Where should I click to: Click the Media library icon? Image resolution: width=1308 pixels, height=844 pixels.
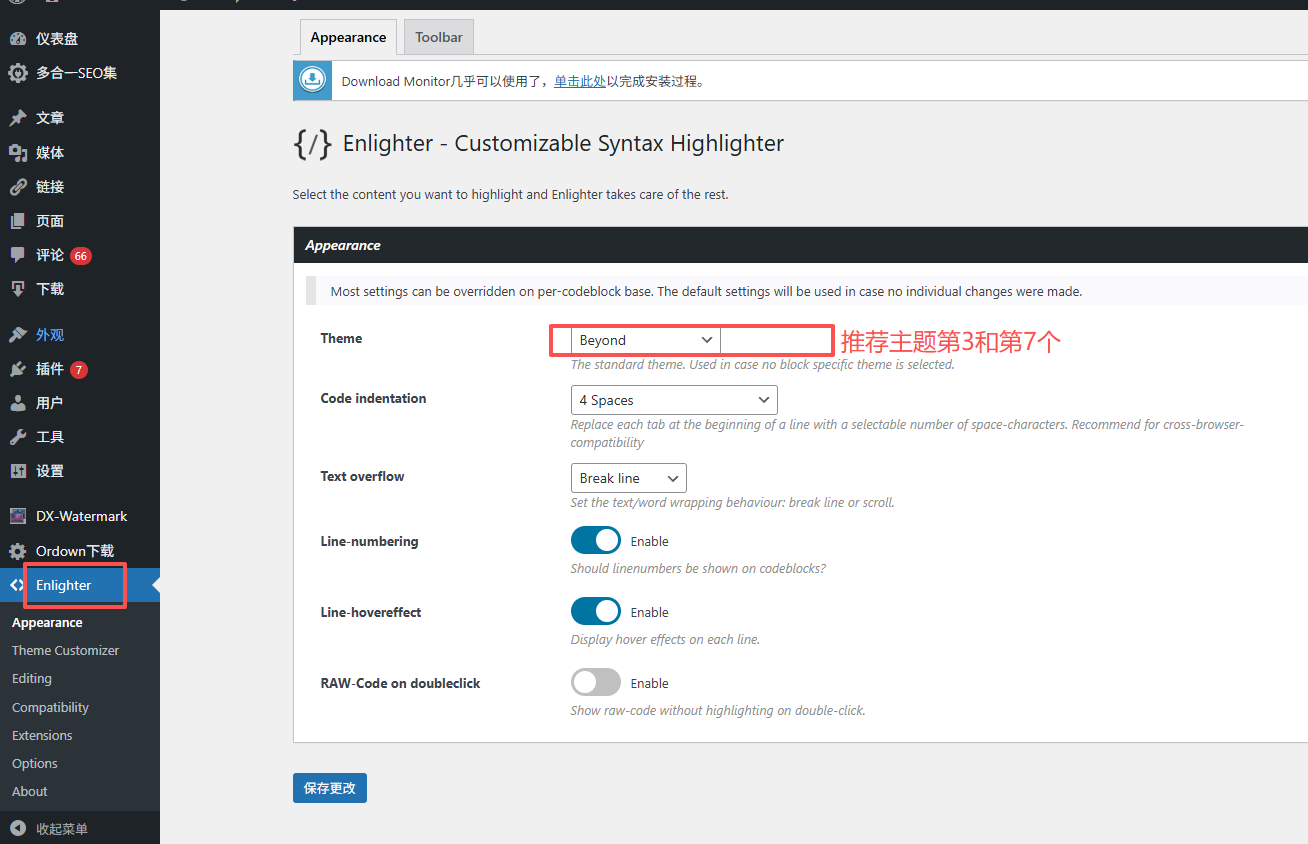click(18, 153)
